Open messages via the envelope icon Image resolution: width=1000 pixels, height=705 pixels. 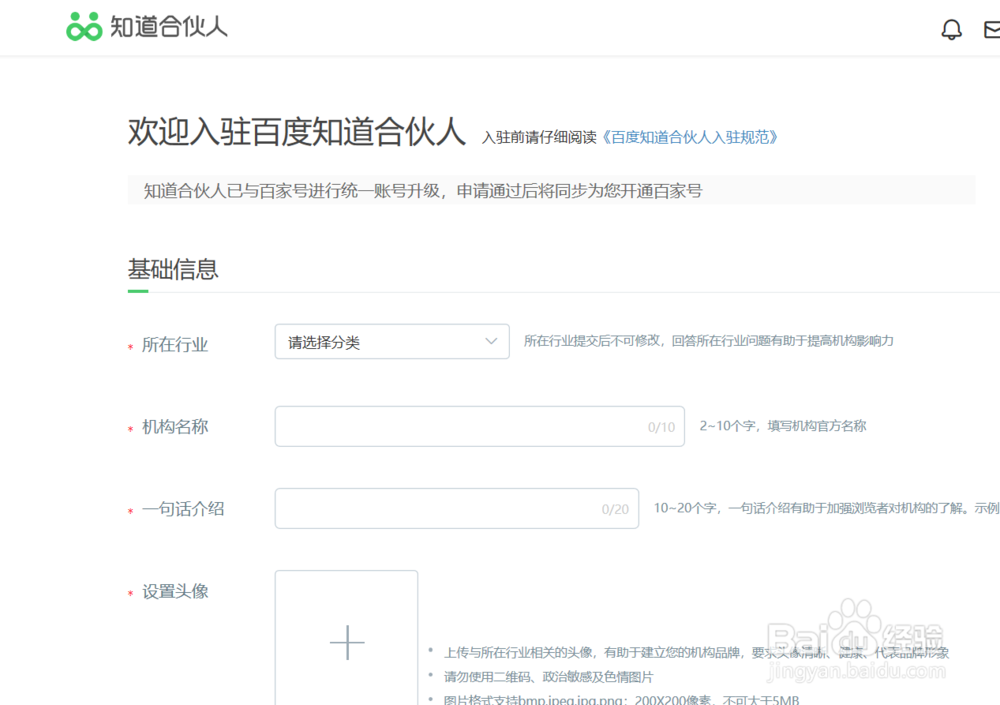tap(992, 29)
